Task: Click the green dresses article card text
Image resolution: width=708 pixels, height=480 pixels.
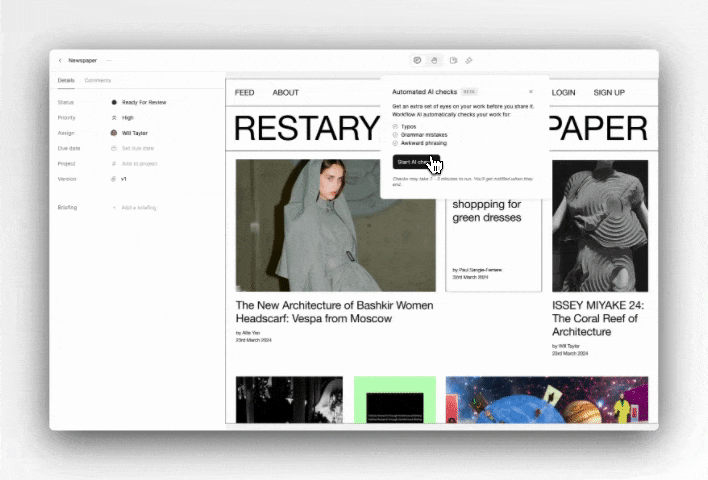Action: [x=487, y=211]
